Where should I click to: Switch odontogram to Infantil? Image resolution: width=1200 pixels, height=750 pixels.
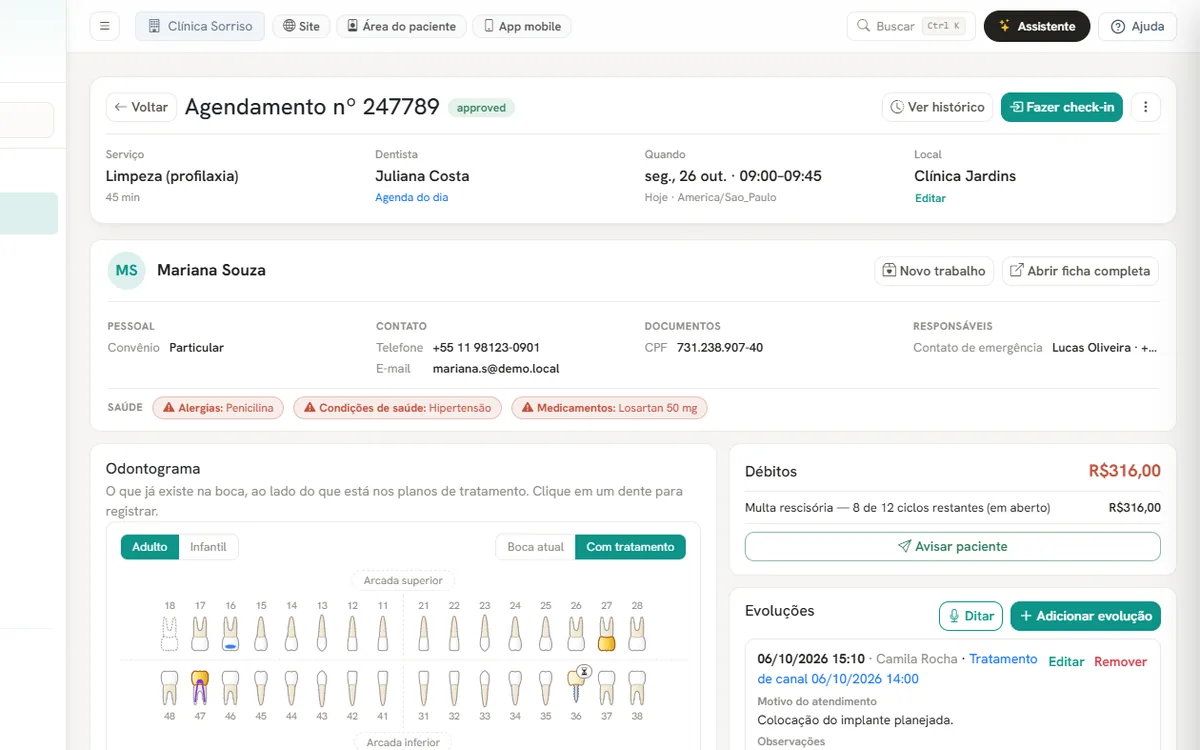pyautogui.click(x=208, y=547)
